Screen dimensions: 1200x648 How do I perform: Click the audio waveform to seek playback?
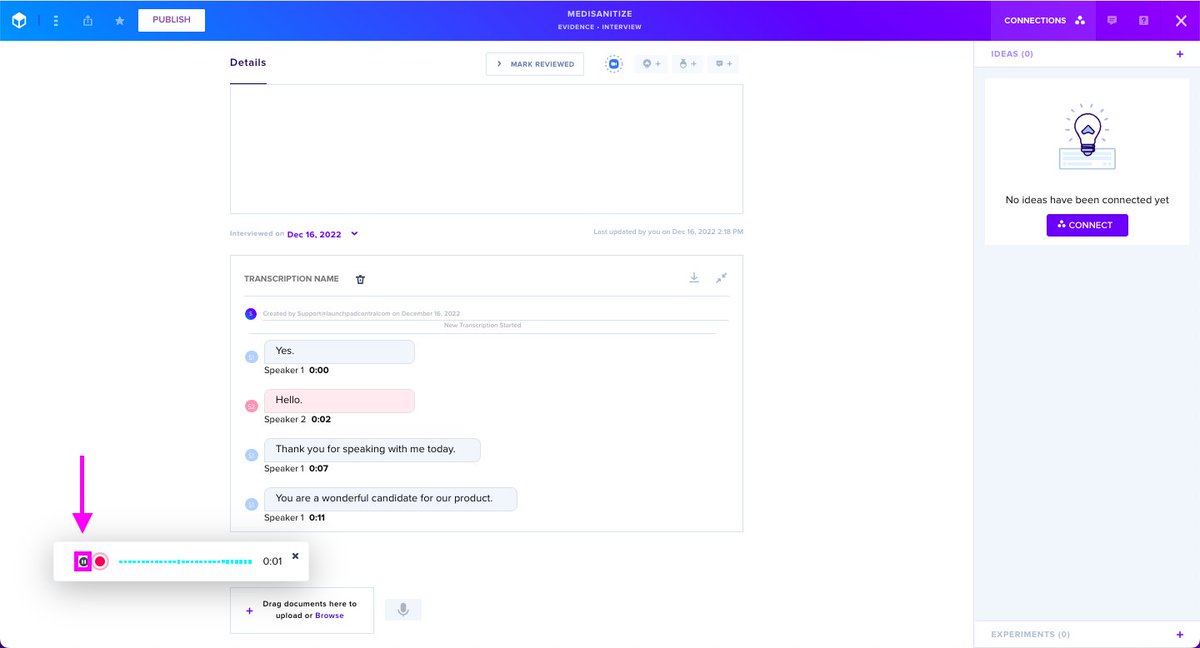point(183,561)
